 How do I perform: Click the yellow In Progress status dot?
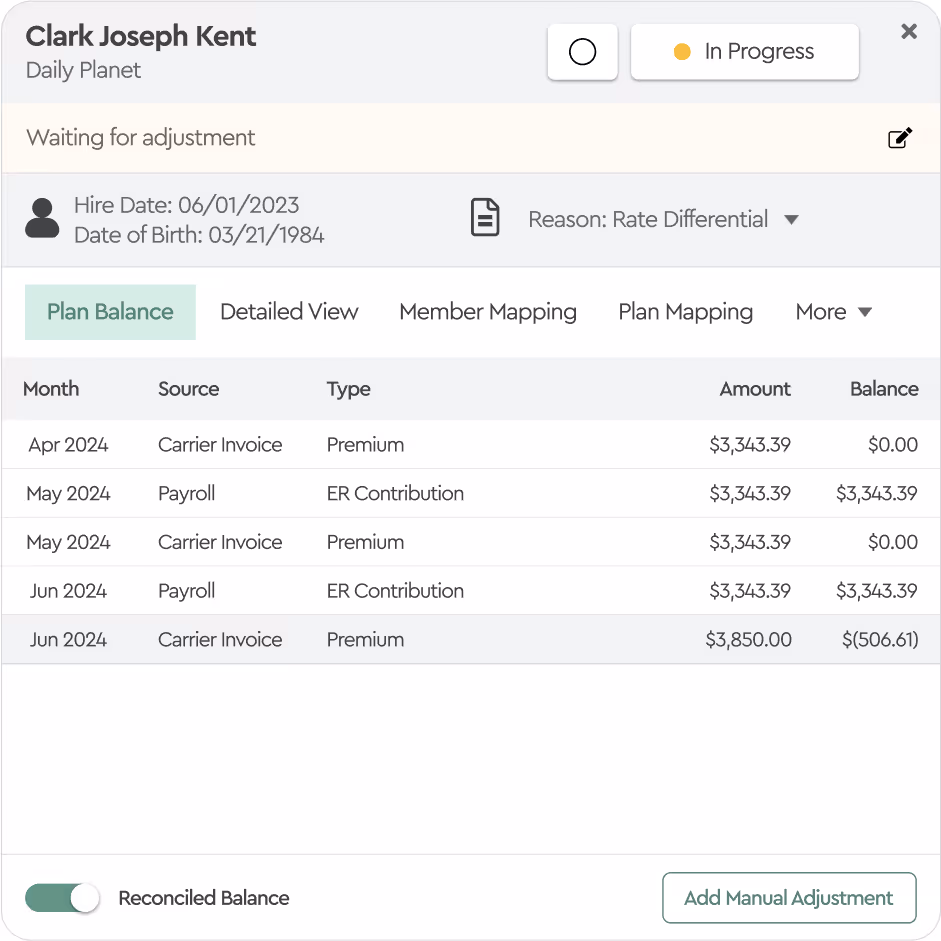682,52
